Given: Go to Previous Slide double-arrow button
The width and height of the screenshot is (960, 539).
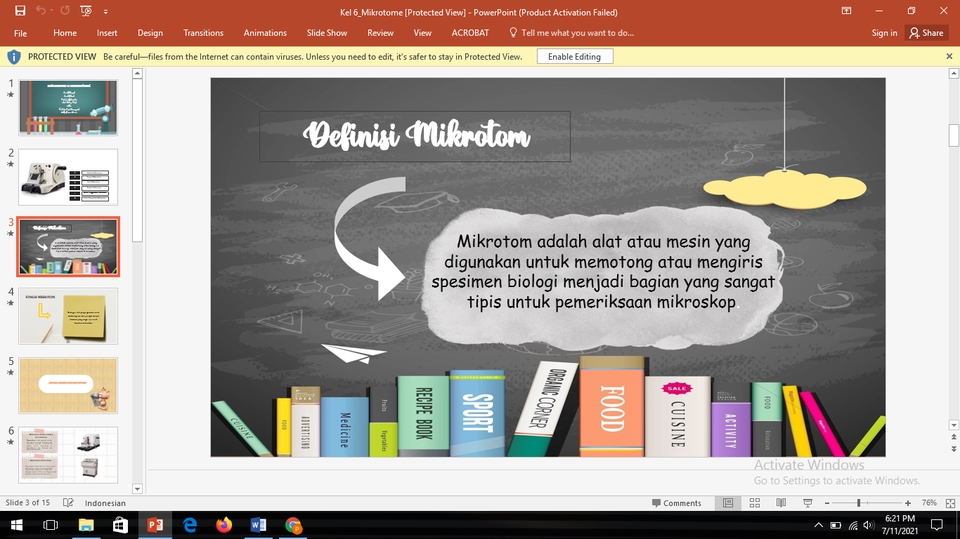Looking at the screenshot, I should pos(953,438).
